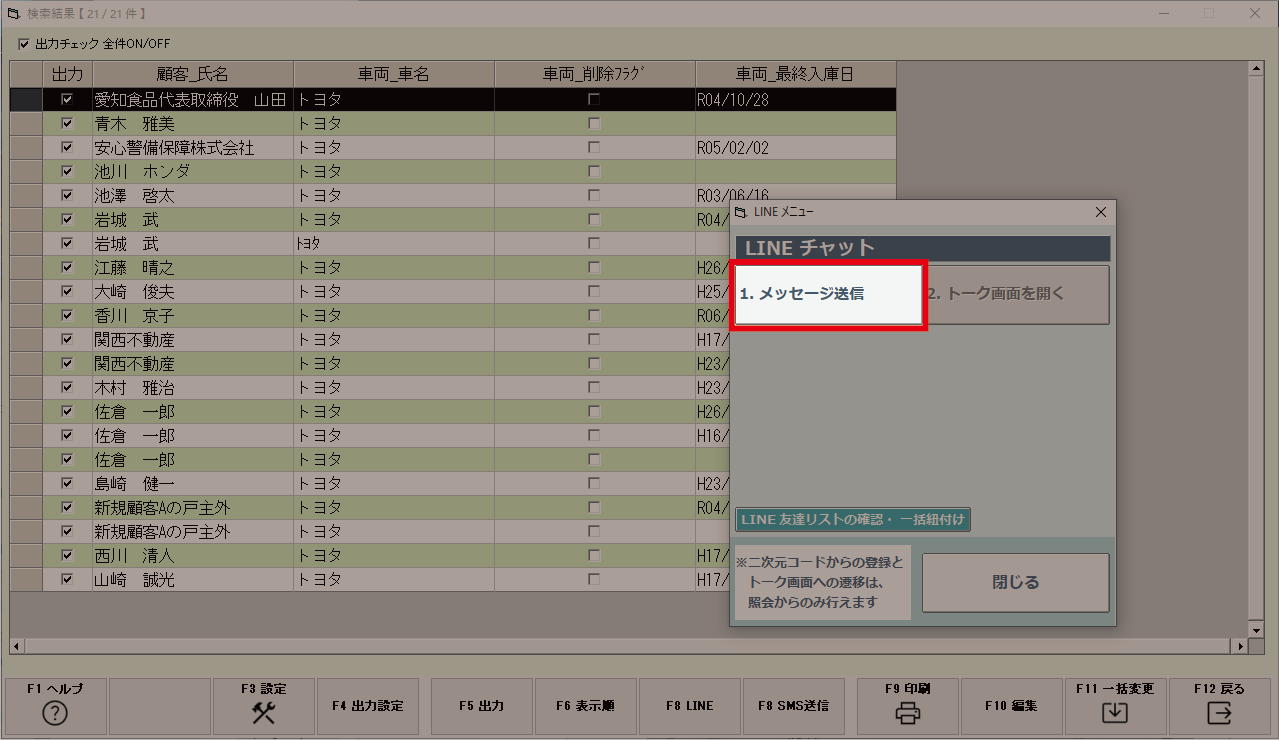
Task: Print using the F9 印刷 button
Action: click(x=908, y=706)
